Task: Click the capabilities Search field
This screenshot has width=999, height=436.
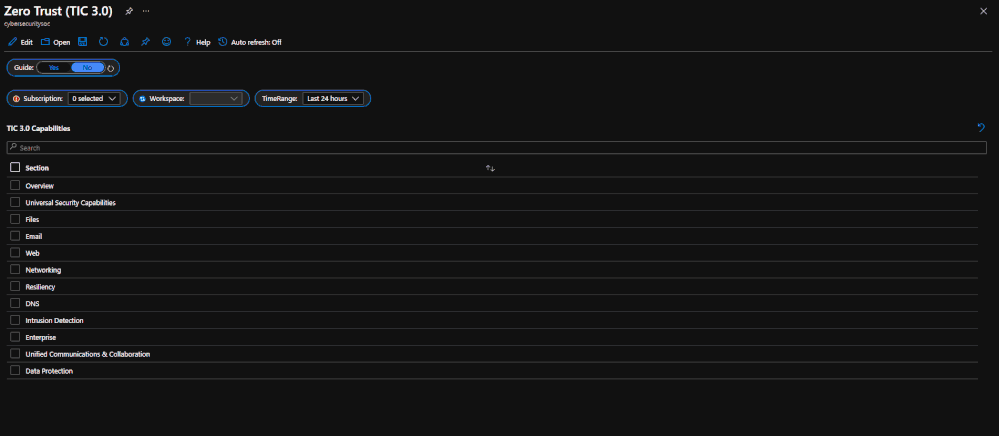Action: point(496,148)
